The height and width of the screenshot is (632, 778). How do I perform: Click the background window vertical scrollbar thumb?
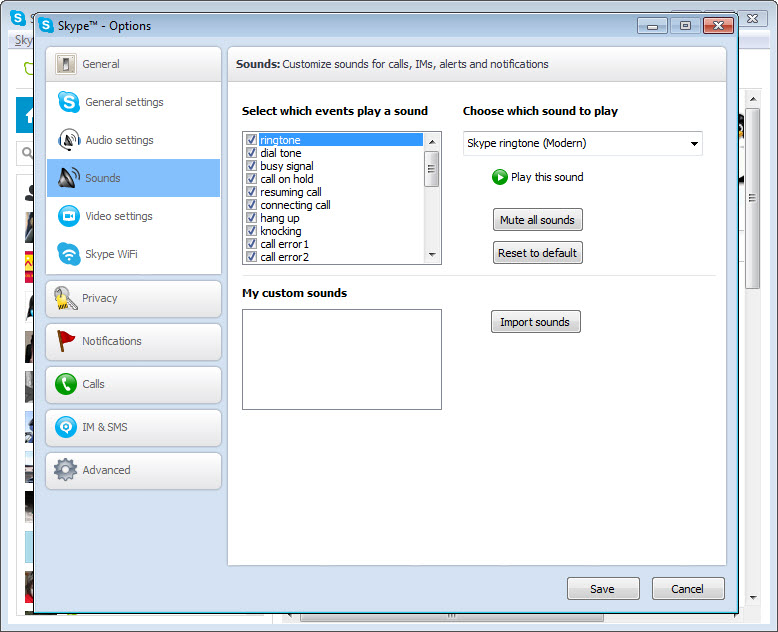pos(753,198)
